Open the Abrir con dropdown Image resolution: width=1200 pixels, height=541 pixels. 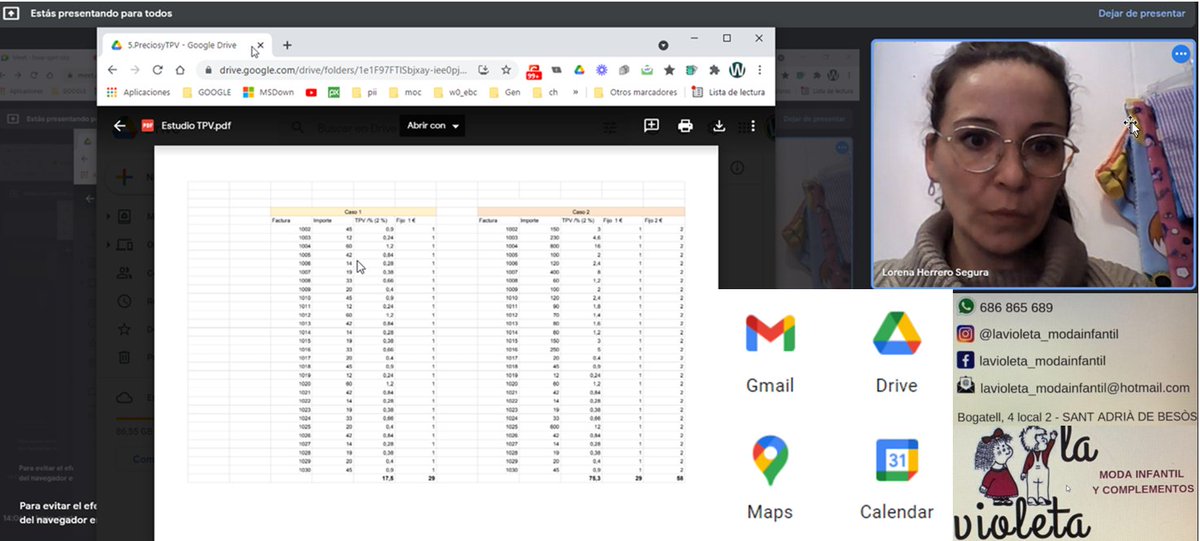click(x=432, y=126)
